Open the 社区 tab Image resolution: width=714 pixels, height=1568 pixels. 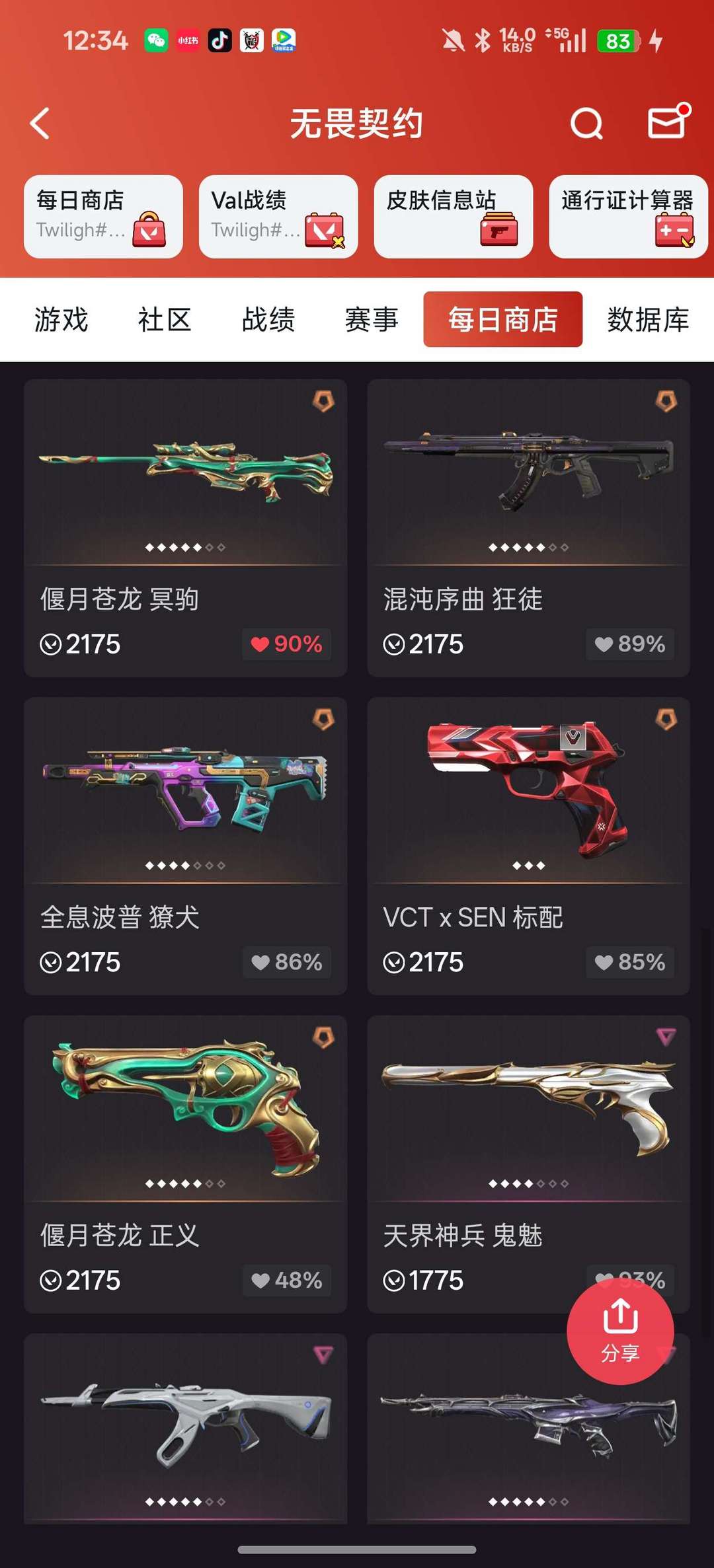click(165, 320)
